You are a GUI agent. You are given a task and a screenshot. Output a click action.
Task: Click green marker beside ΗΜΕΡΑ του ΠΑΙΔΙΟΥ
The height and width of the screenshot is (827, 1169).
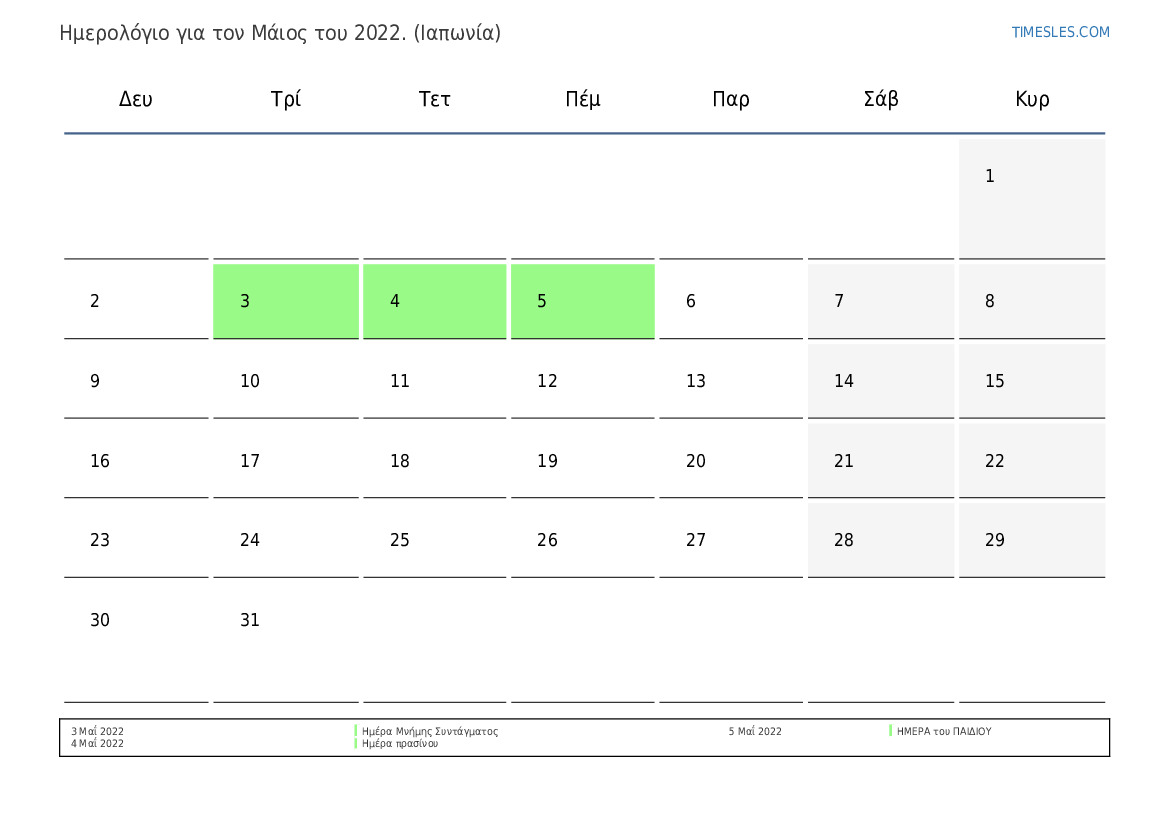coord(891,731)
